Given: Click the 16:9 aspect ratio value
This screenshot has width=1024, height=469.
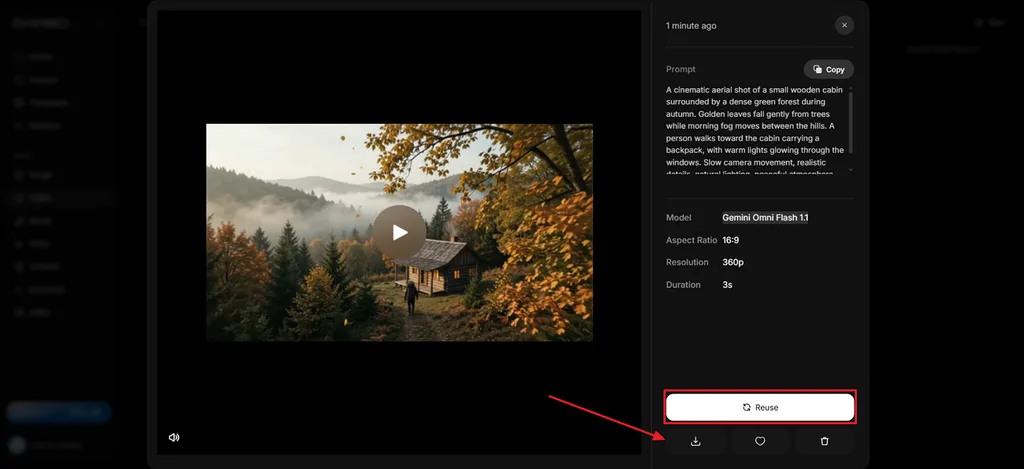Looking at the screenshot, I should tap(731, 240).
